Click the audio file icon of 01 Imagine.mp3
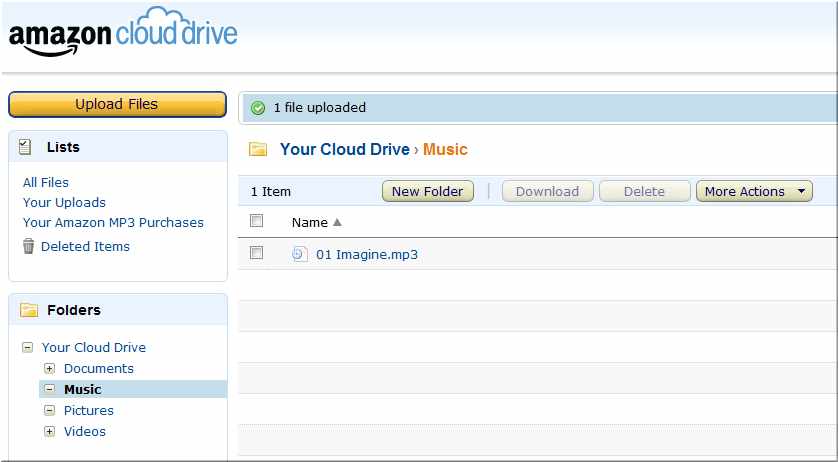Viewport: 838px width, 462px height. click(299, 254)
